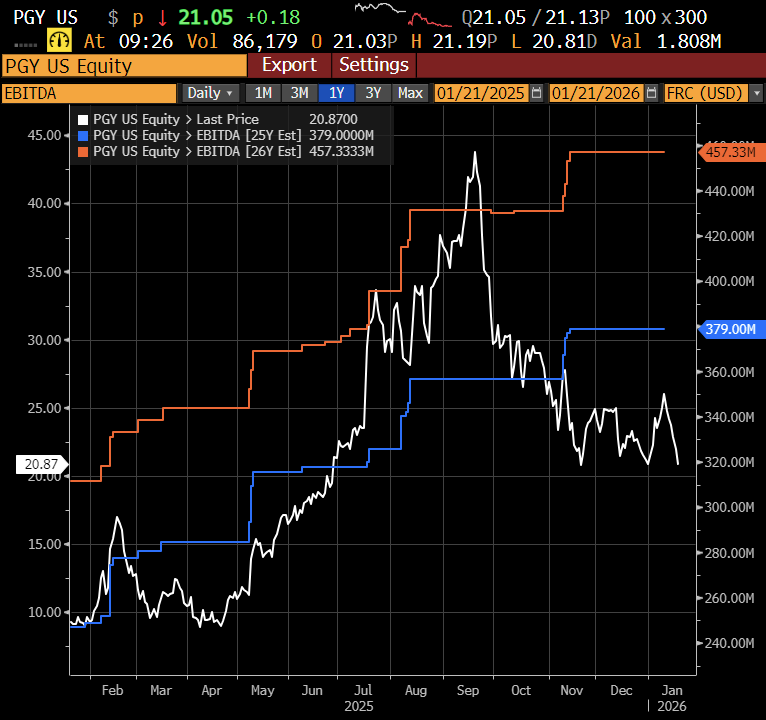766x720 pixels.
Task: Click the FRC (USD) currency field
Action: point(705,93)
